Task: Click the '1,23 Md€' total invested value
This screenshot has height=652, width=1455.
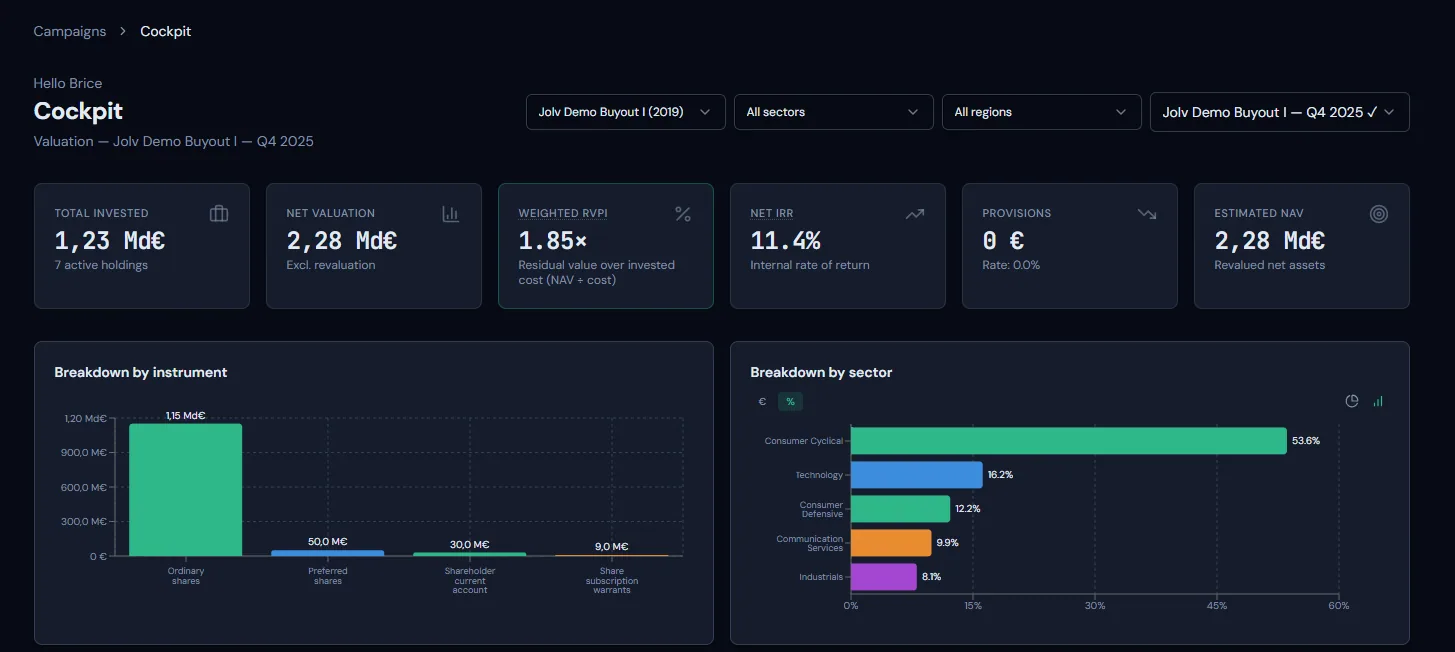Action: (110, 241)
